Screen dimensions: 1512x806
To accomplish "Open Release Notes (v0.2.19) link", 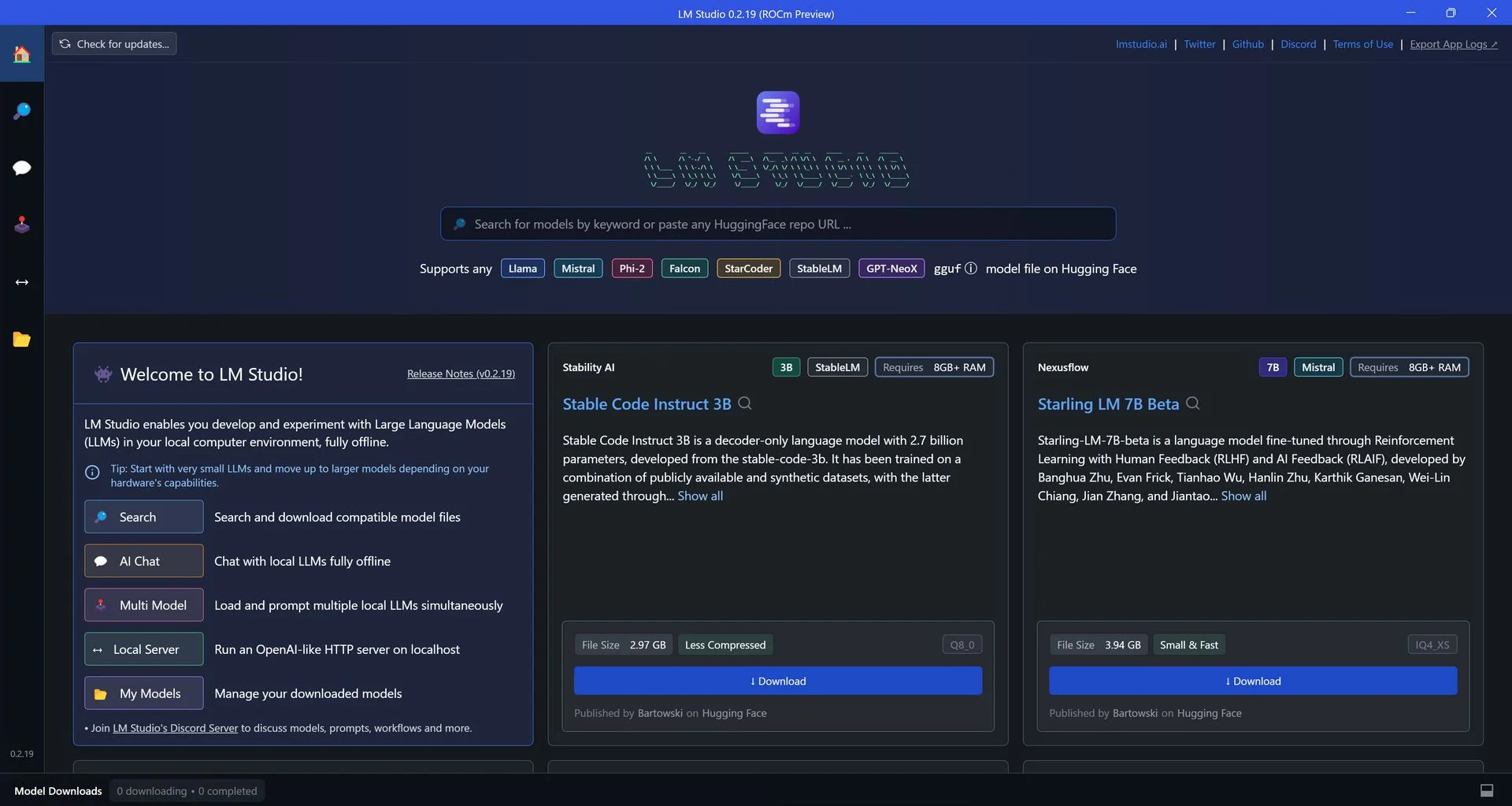I will (461, 373).
